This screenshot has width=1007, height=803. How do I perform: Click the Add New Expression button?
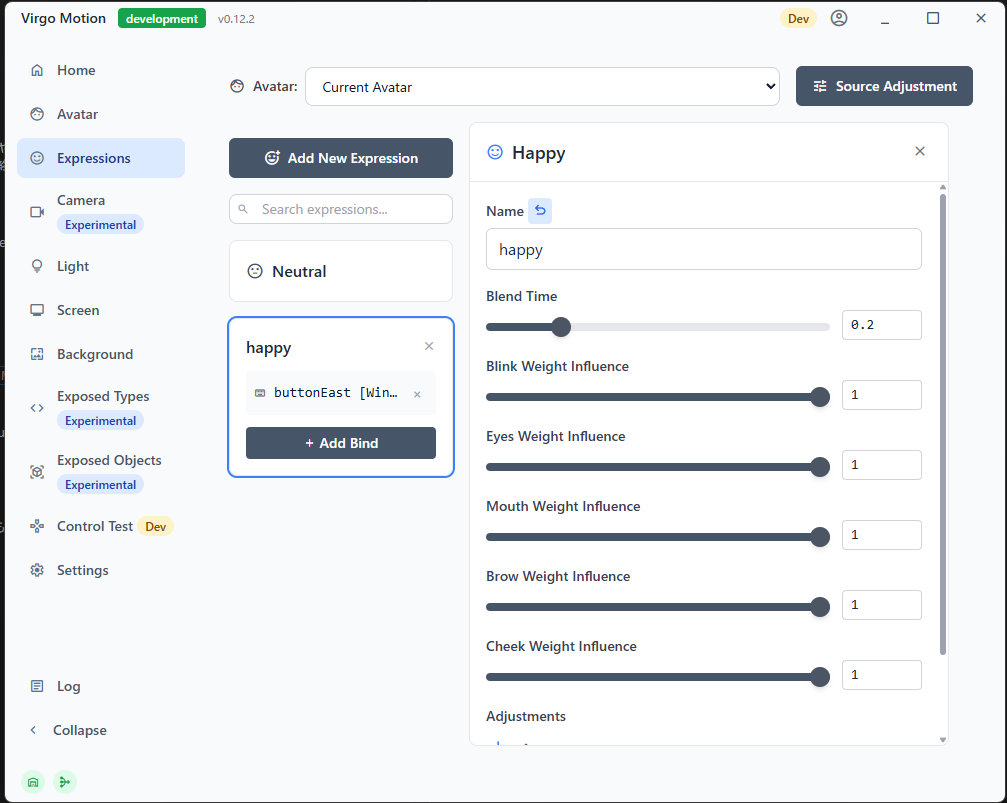point(341,158)
